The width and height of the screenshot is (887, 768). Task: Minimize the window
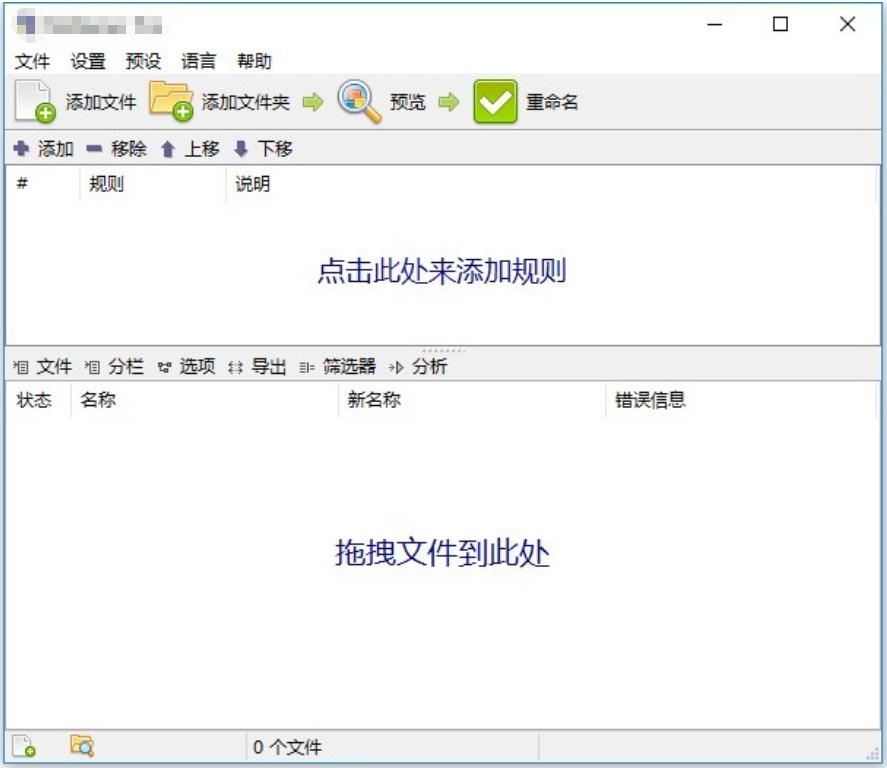pyautogui.click(x=715, y=24)
